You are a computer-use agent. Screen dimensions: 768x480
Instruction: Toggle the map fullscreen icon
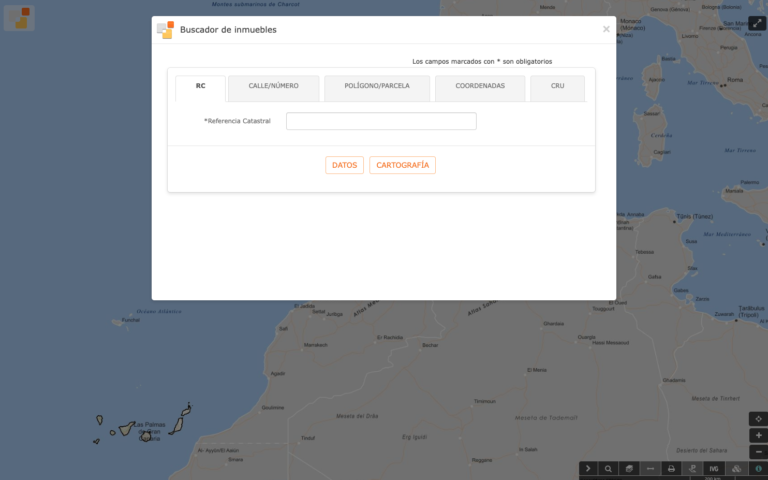(x=757, y=23)
